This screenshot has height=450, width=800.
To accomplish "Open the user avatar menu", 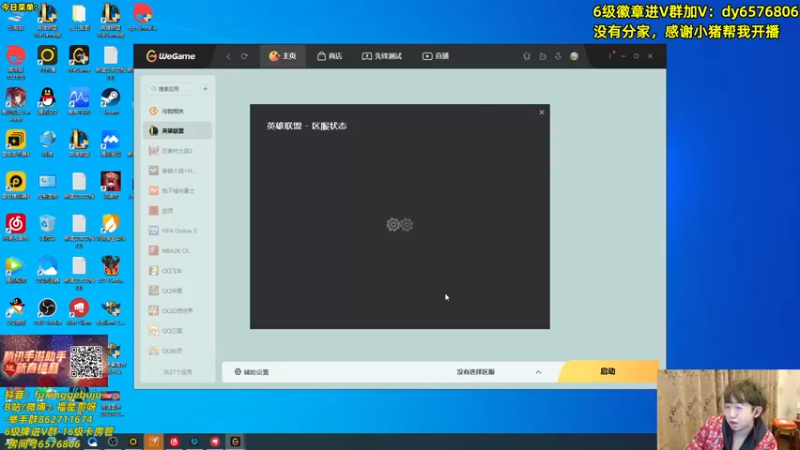I will click(x=574, y=56).
